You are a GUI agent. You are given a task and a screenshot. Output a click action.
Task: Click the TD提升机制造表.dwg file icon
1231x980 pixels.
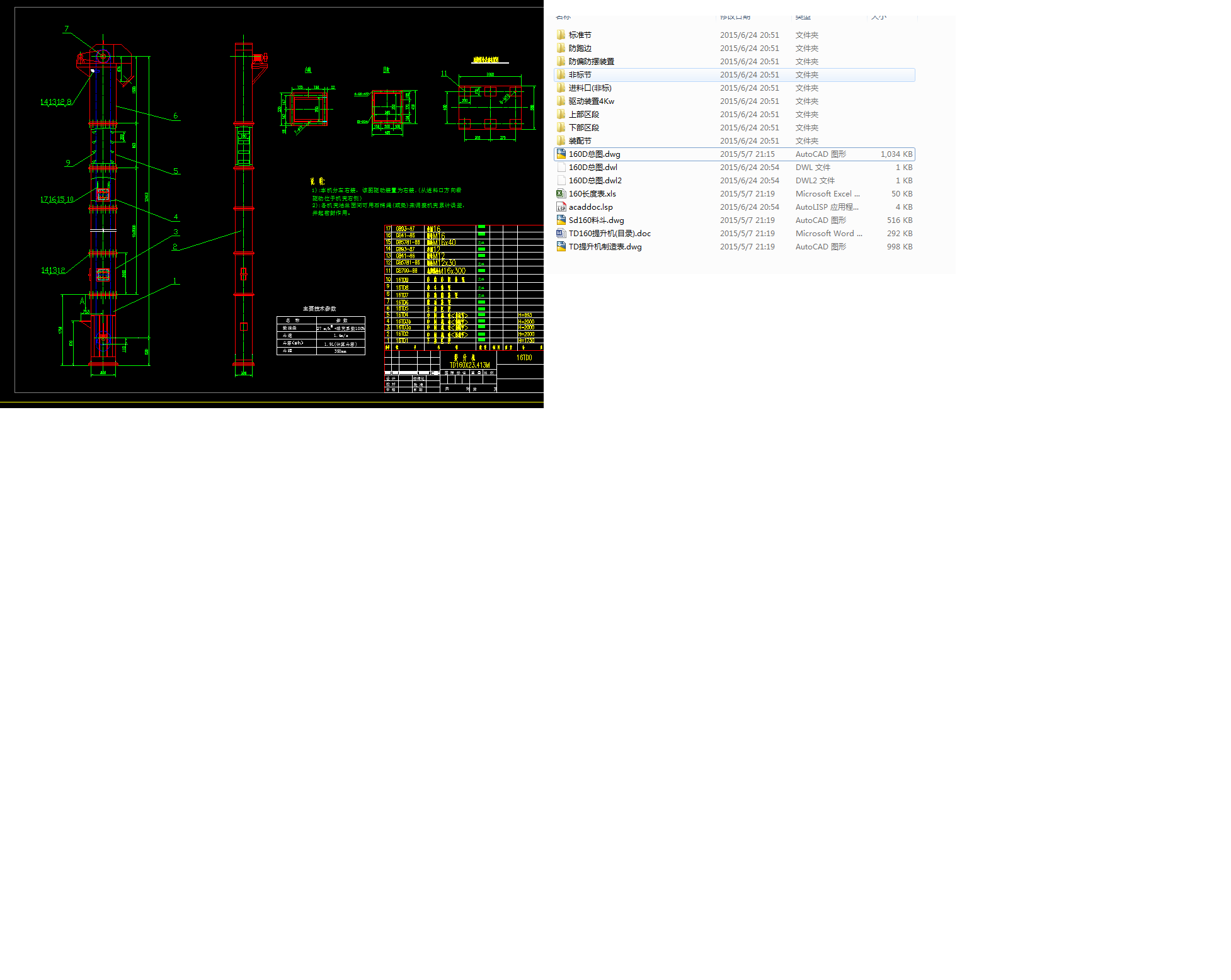coord(561,246)
